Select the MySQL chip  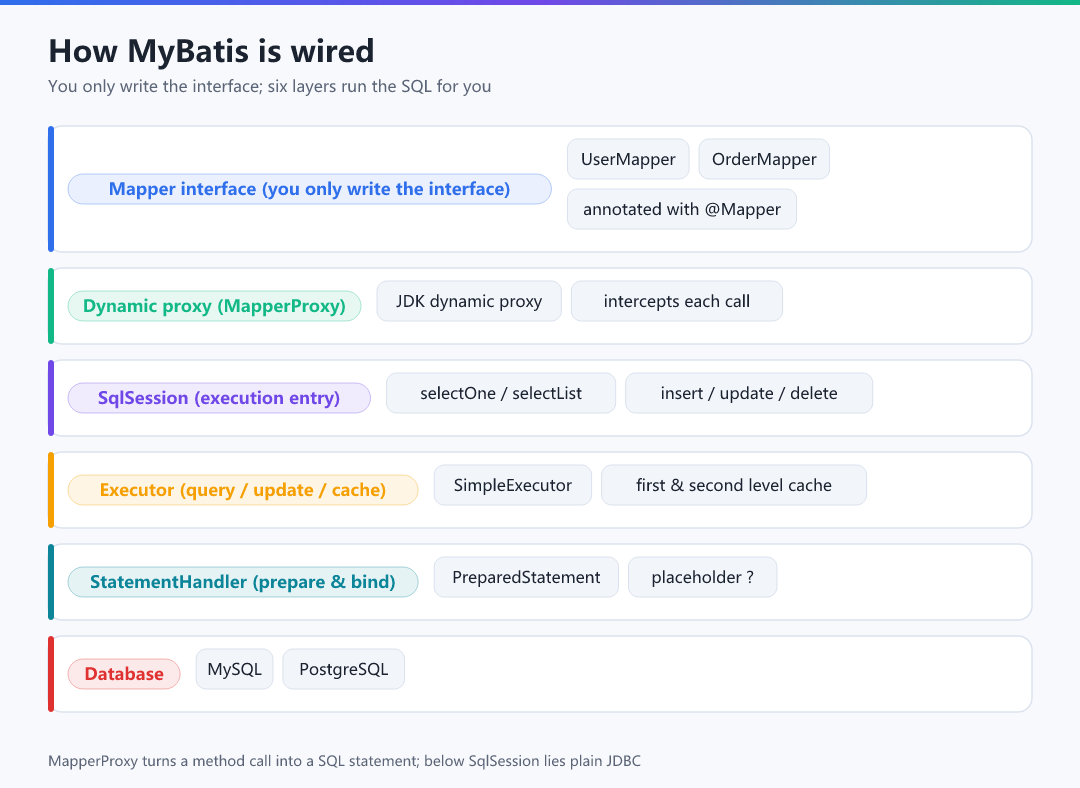pos(234,669)
